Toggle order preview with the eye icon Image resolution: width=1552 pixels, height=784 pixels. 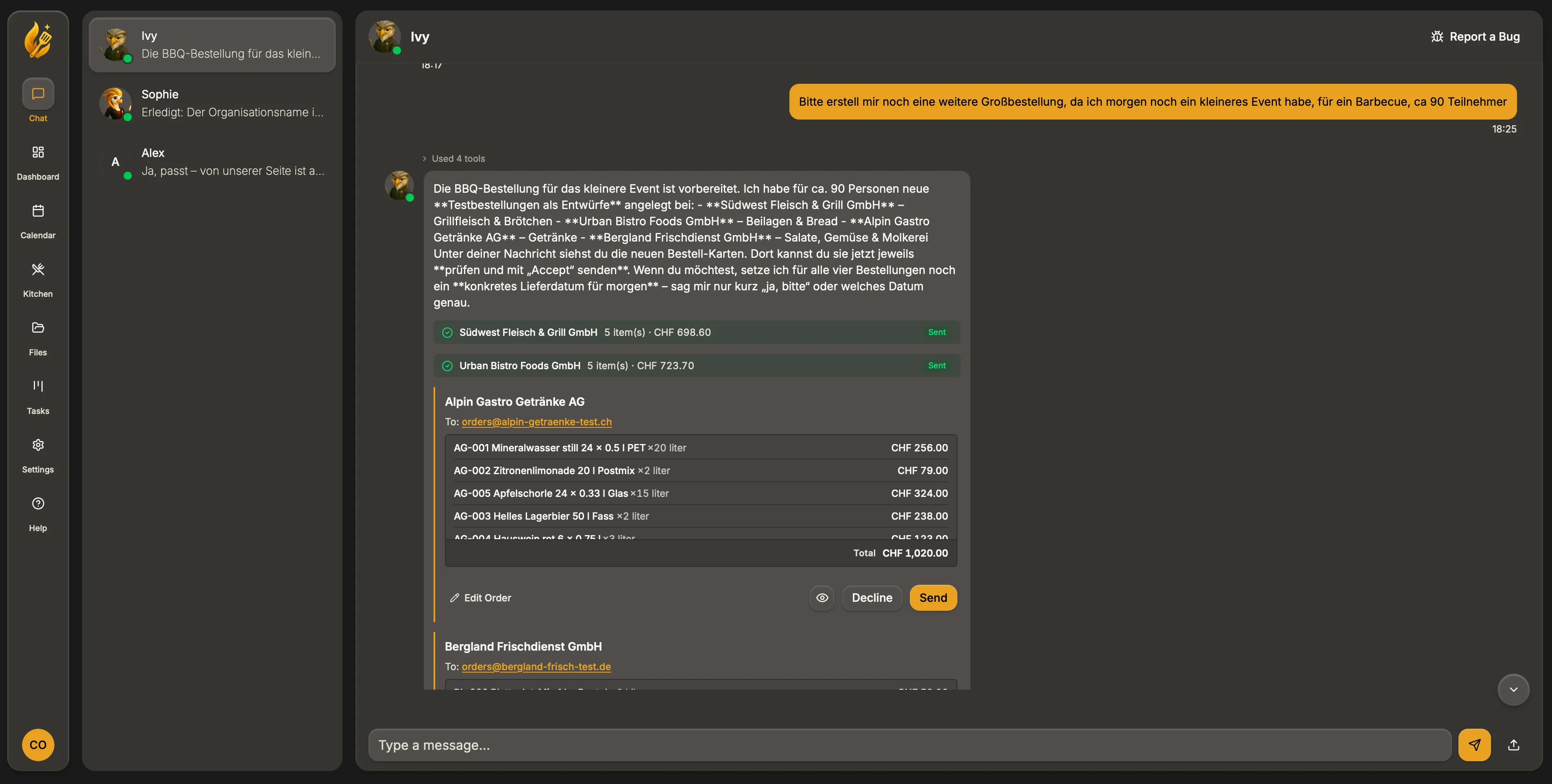[x=822, y=598]
